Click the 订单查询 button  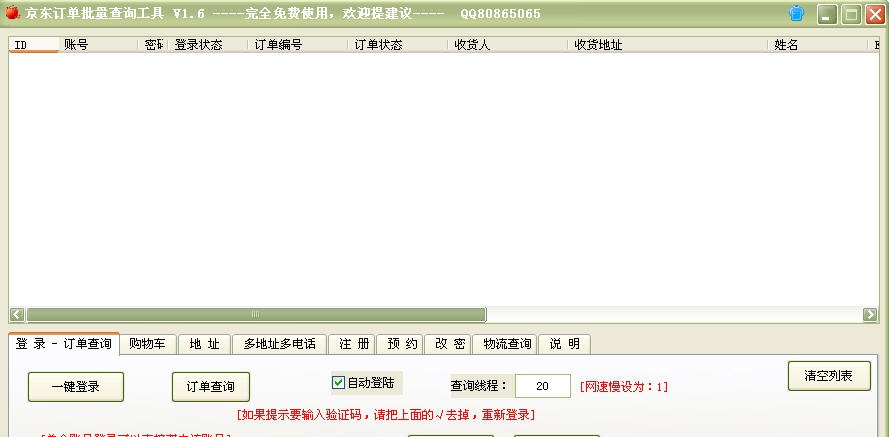211,387
